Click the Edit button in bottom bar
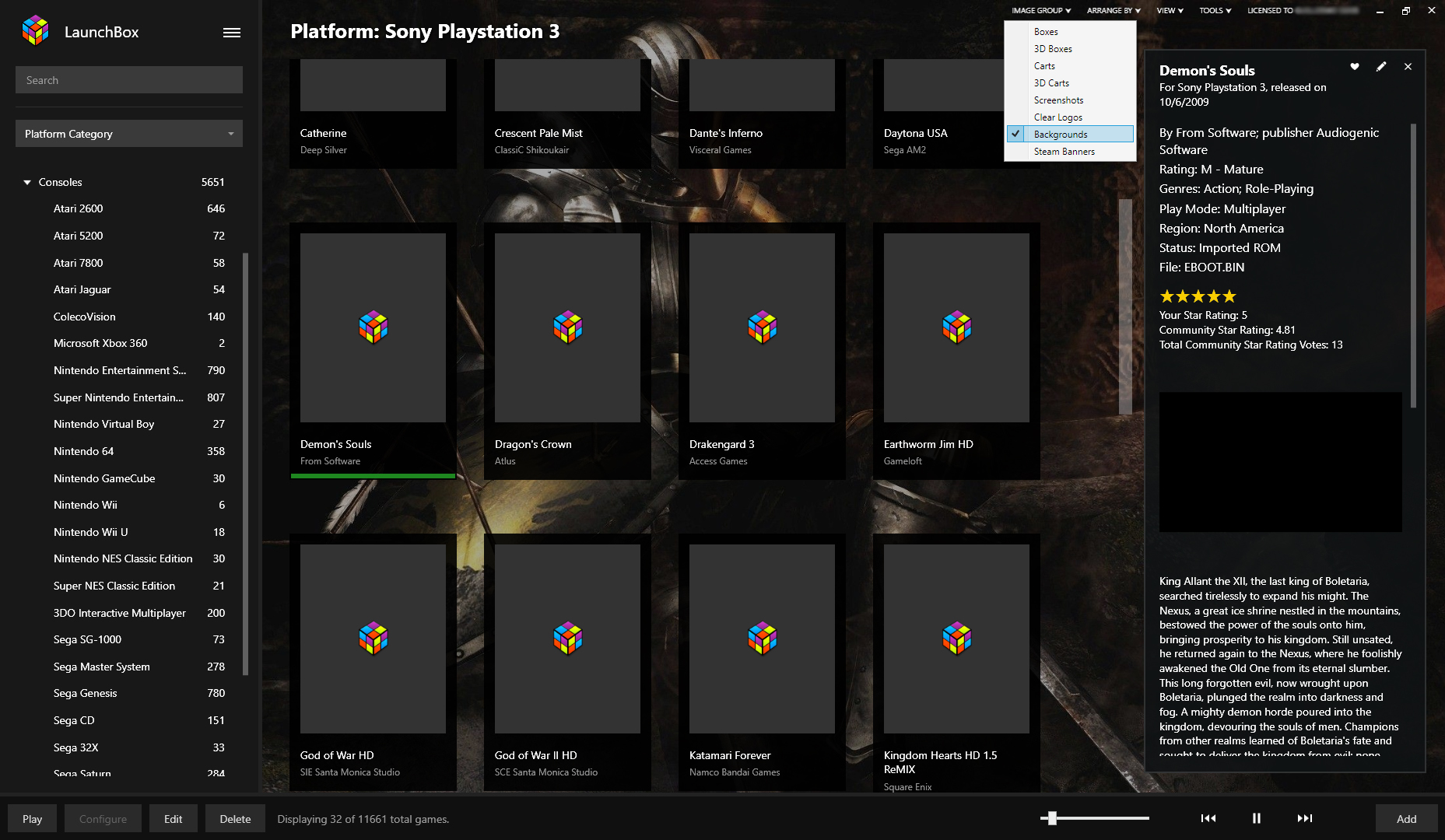The height and width of the screenshot is (840, 1445). click(173, 819)
